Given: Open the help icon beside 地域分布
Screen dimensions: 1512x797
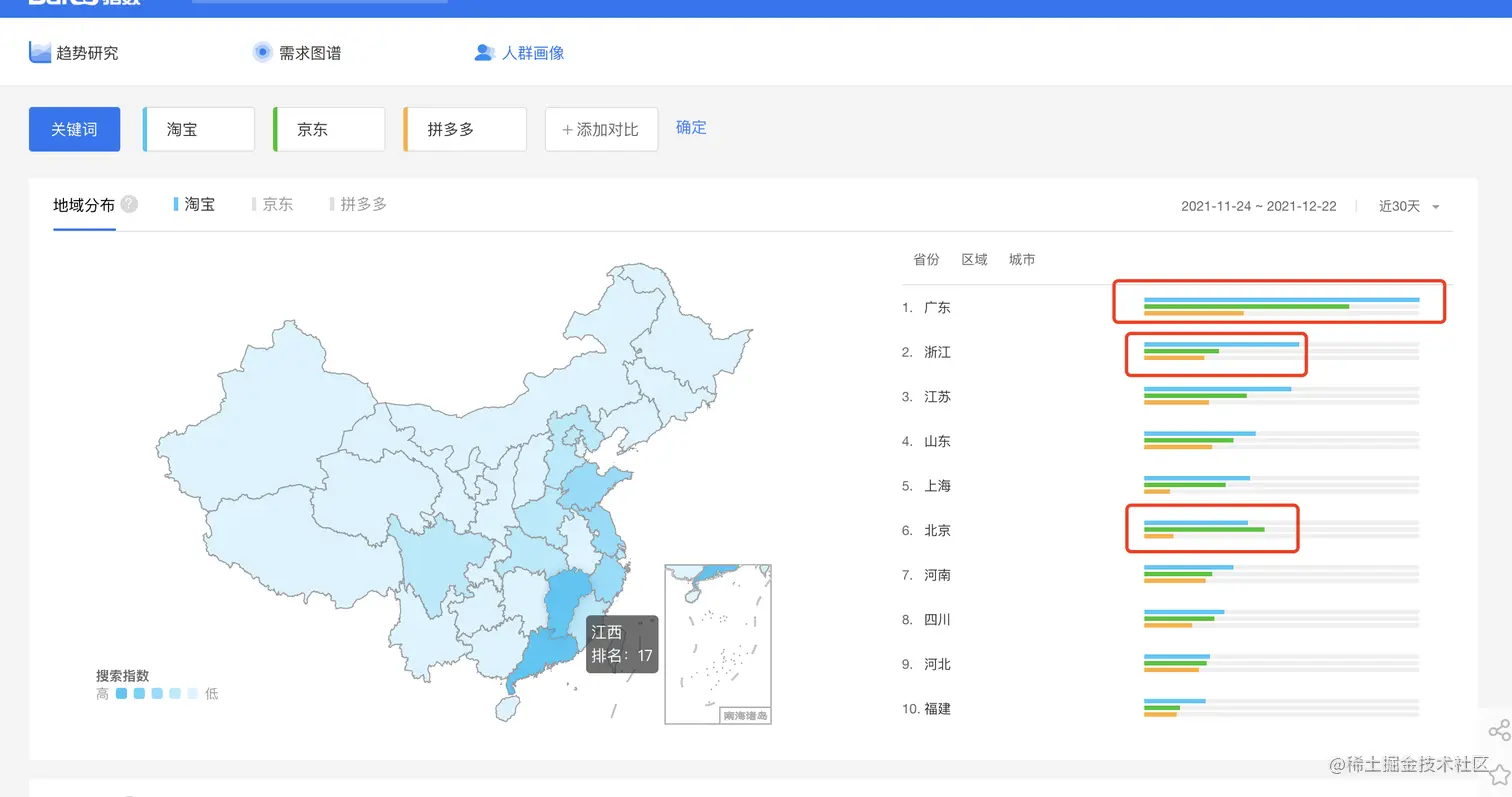Looking at the screenshot, I should coord(129,204).
